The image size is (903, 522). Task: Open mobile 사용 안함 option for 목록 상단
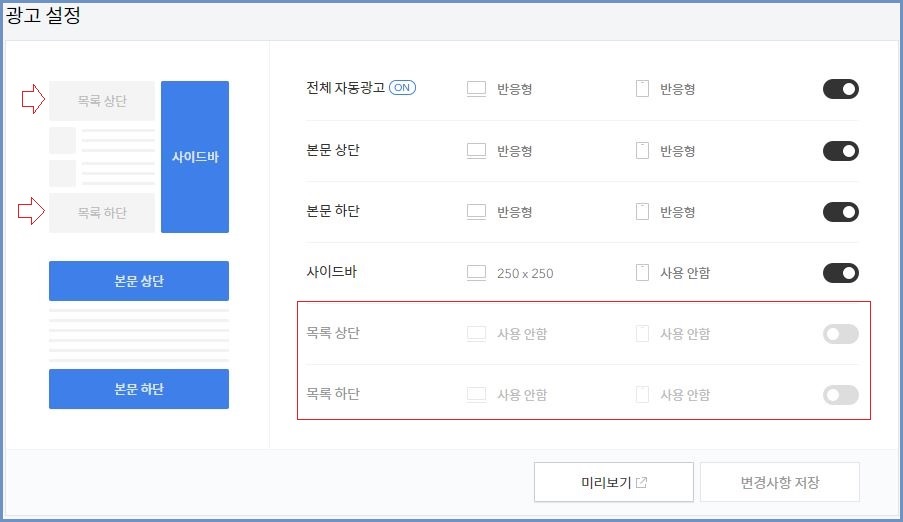pyautogui.click(x=685, y=334)
